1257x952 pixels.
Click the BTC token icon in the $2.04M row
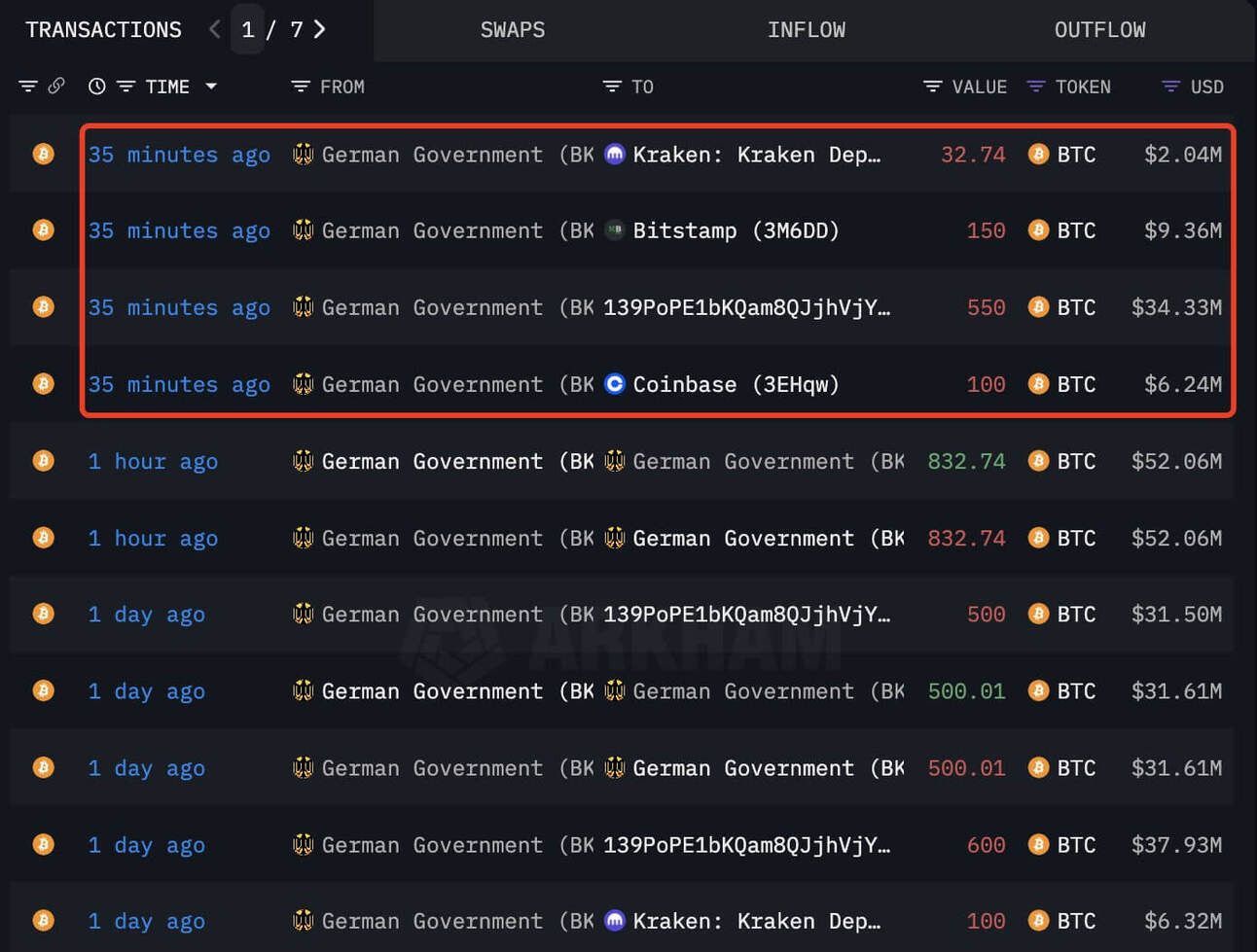click(1038, 154)
